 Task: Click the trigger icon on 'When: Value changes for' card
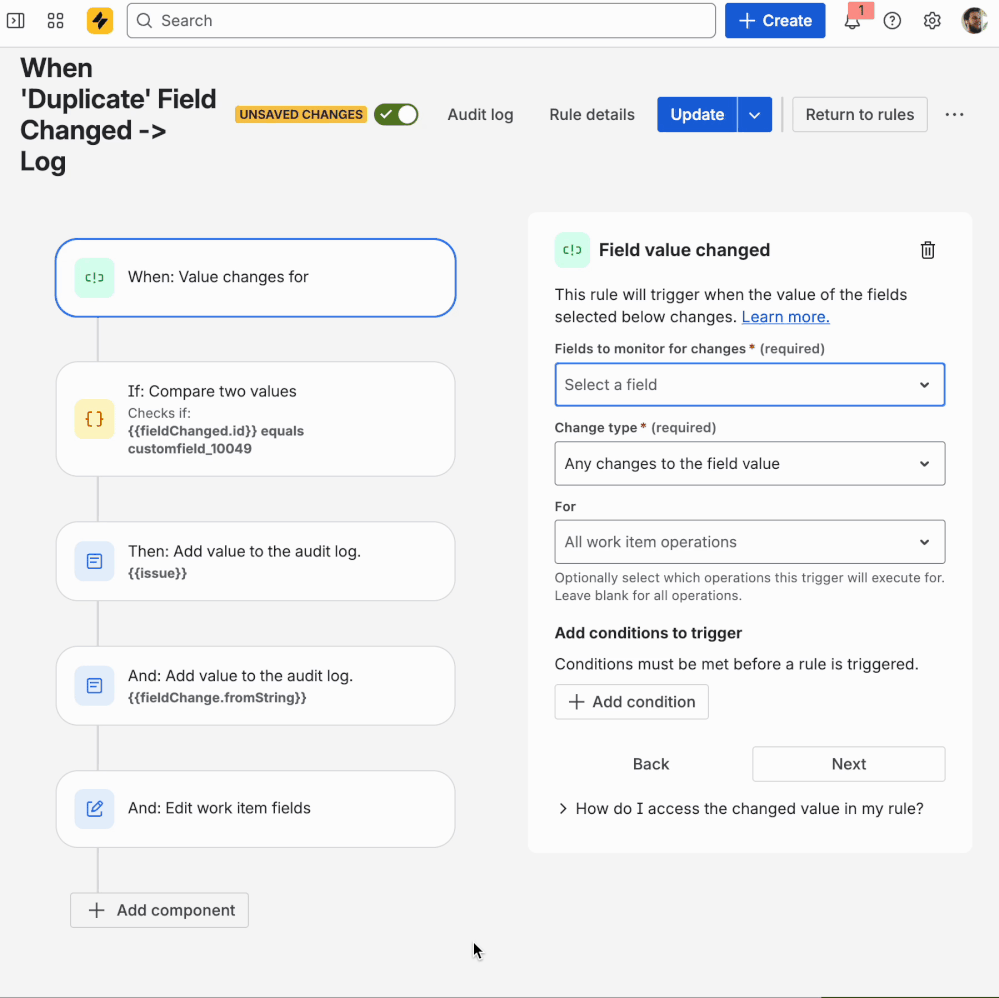coord(94,278)
